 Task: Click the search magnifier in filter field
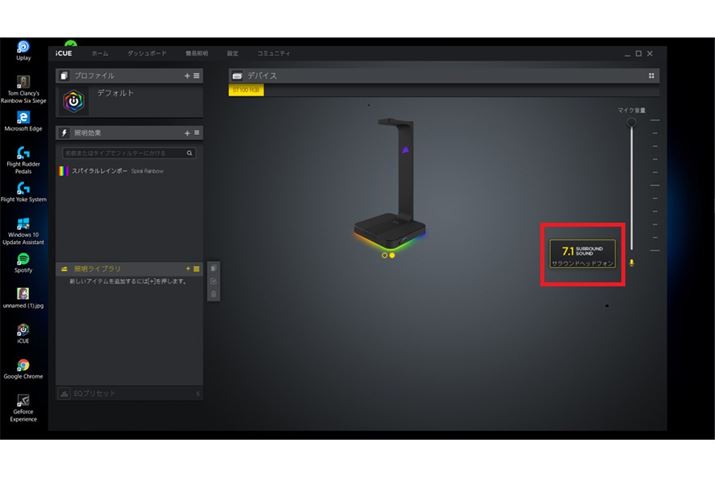[190, 153]
